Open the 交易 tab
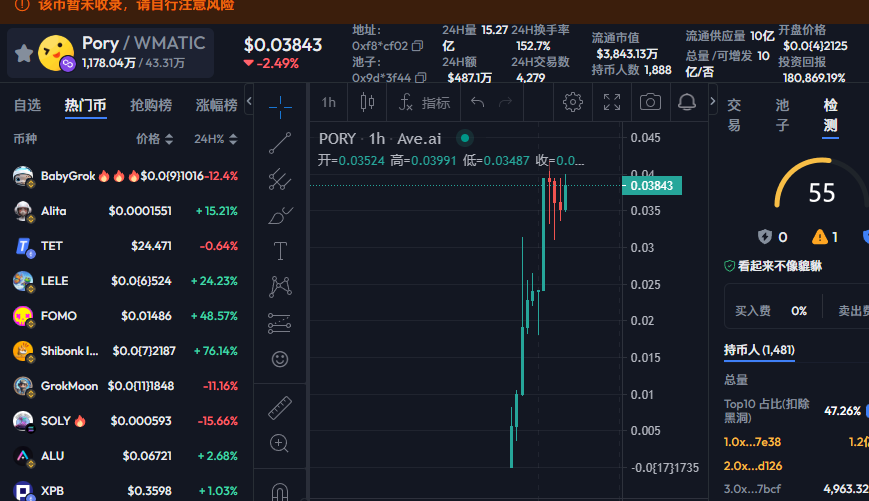Viewport: 869px width, 501px height. (734, 115)
